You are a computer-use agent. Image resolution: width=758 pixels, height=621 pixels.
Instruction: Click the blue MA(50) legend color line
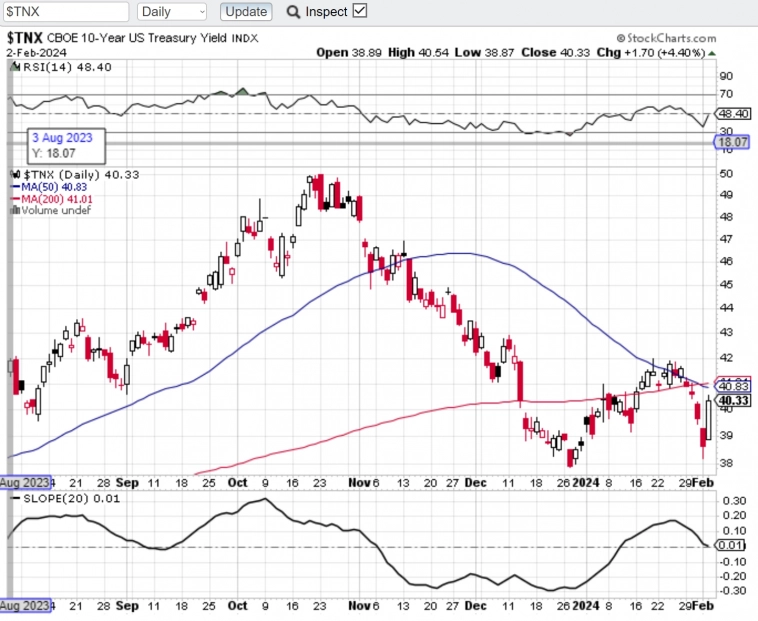[x=15, y=186]
